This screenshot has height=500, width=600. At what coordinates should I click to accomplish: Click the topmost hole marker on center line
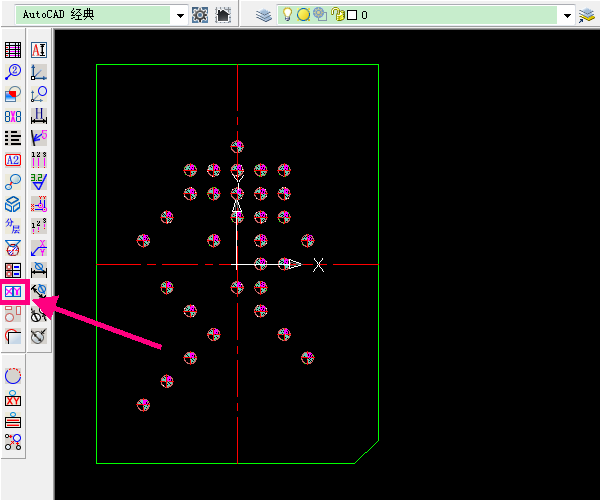[237, 147]
